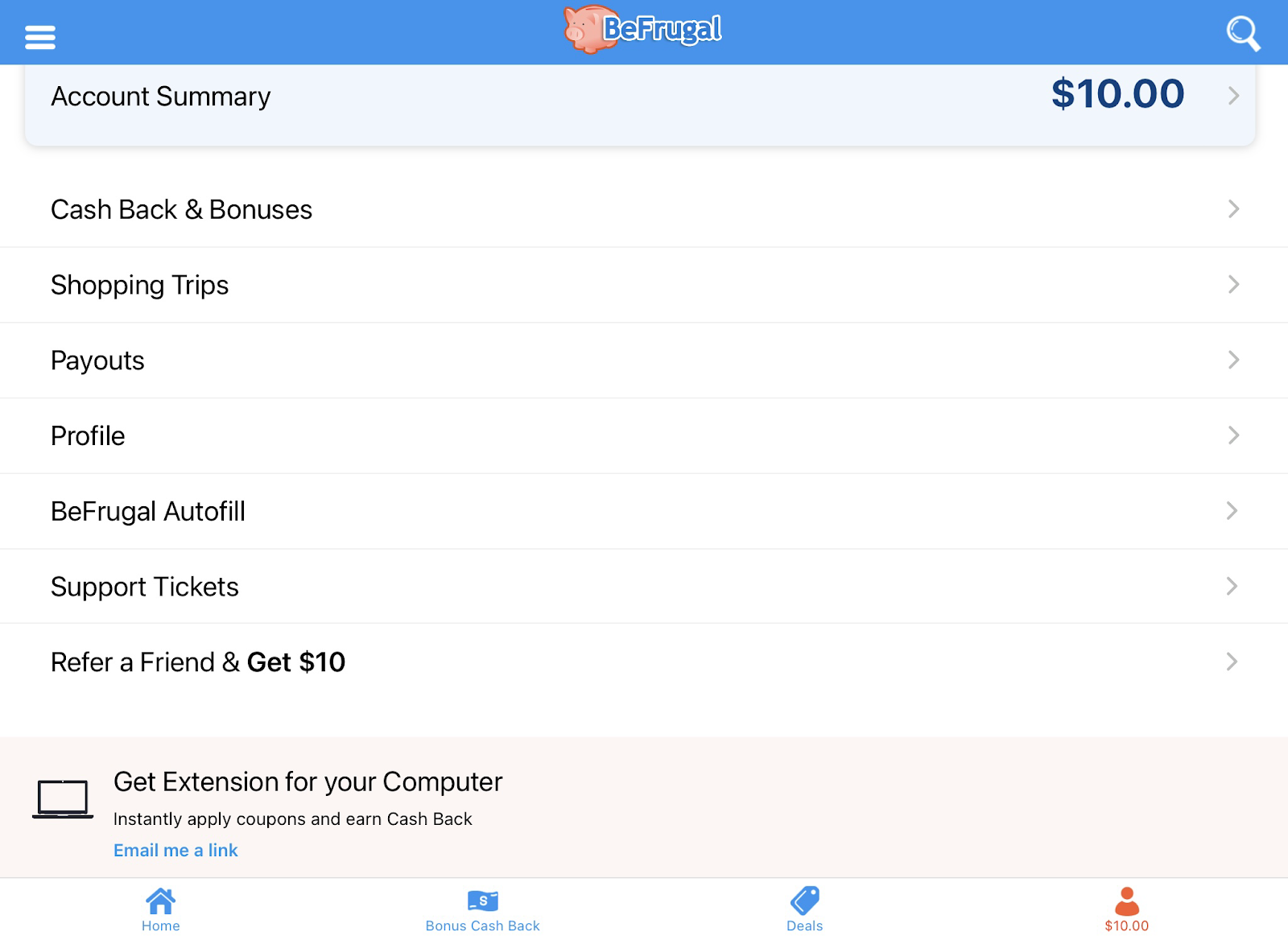Open account via the orange person icon

point(1129,901)
